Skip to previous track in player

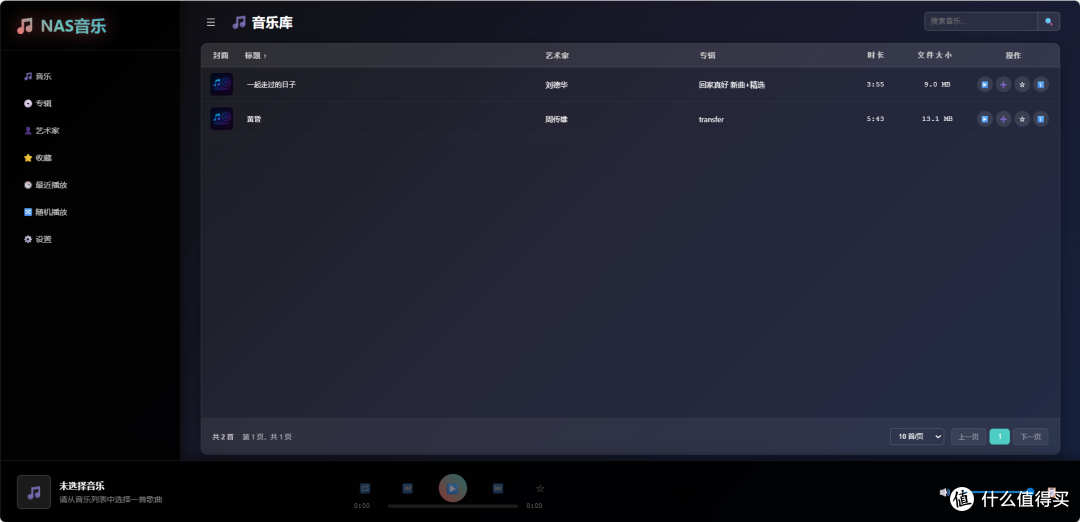(407, 488)
